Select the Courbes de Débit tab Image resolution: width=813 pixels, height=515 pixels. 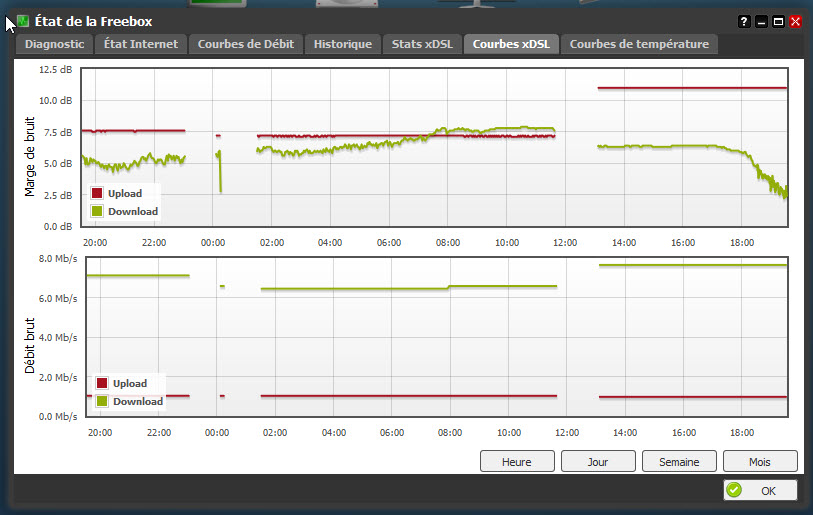(x=245, y=44)
